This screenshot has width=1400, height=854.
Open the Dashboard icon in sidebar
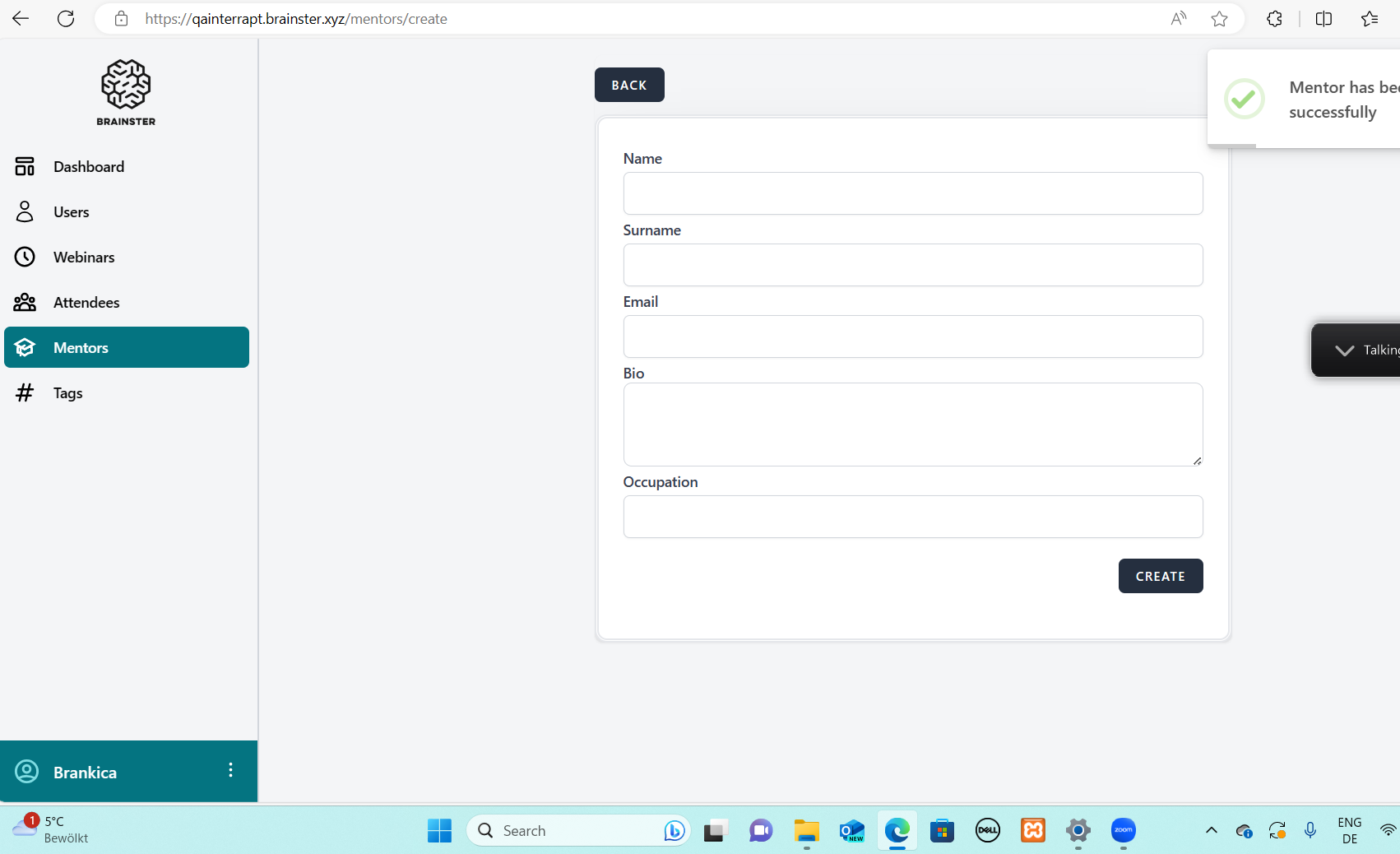[25, 167]
